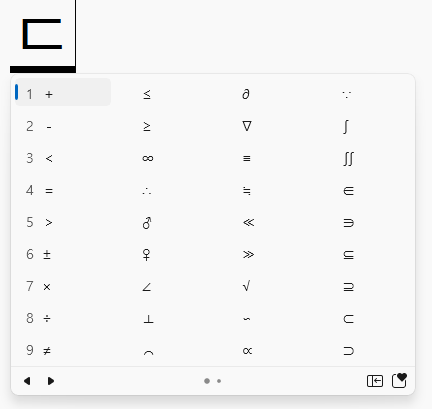Insert the much-greater-than symbol
Viewport: 432px width, 409px height.
(x=248, y=254)
